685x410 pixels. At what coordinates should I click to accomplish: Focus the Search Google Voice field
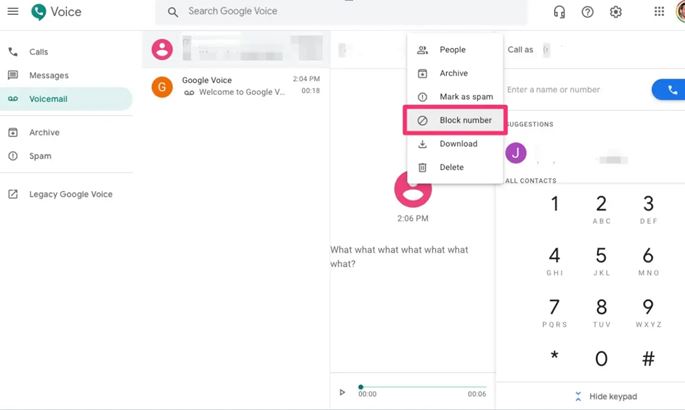(341, 12)
